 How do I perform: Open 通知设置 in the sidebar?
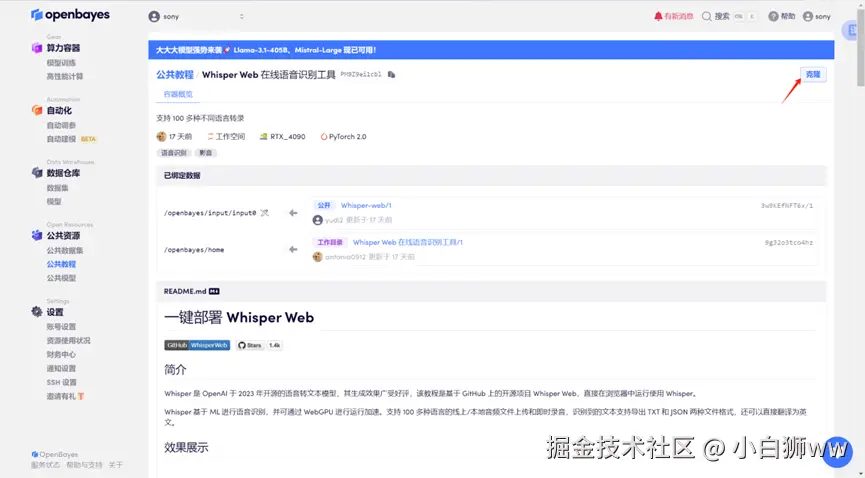tap(61, 368)
